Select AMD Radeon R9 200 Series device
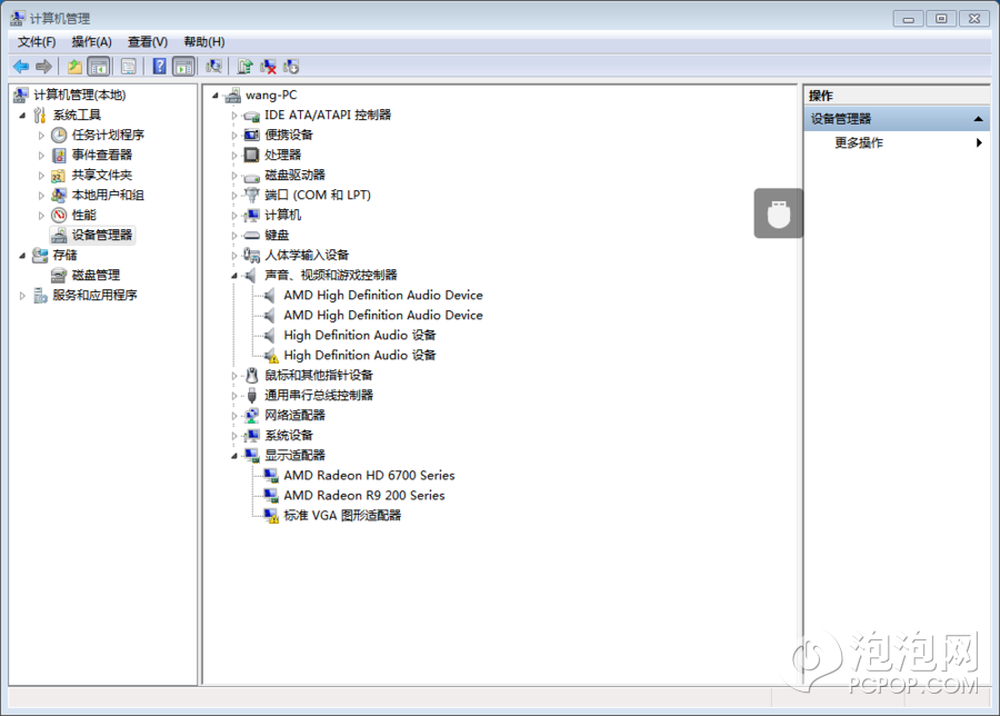 coord(363,495)
